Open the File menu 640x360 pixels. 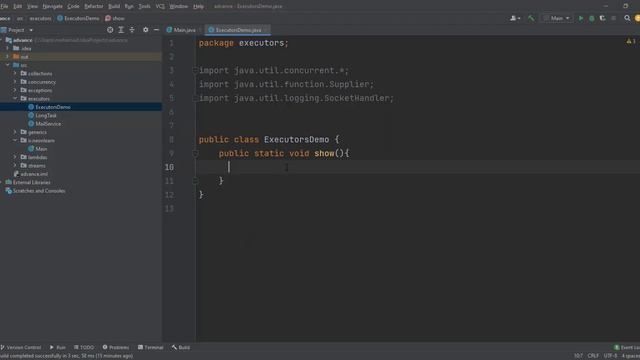(x=4, y=6)
